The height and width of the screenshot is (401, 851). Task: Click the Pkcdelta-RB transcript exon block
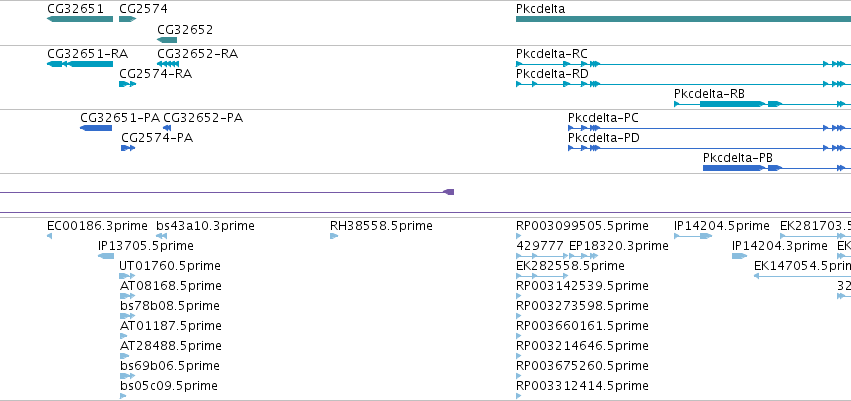pos(731,104)
